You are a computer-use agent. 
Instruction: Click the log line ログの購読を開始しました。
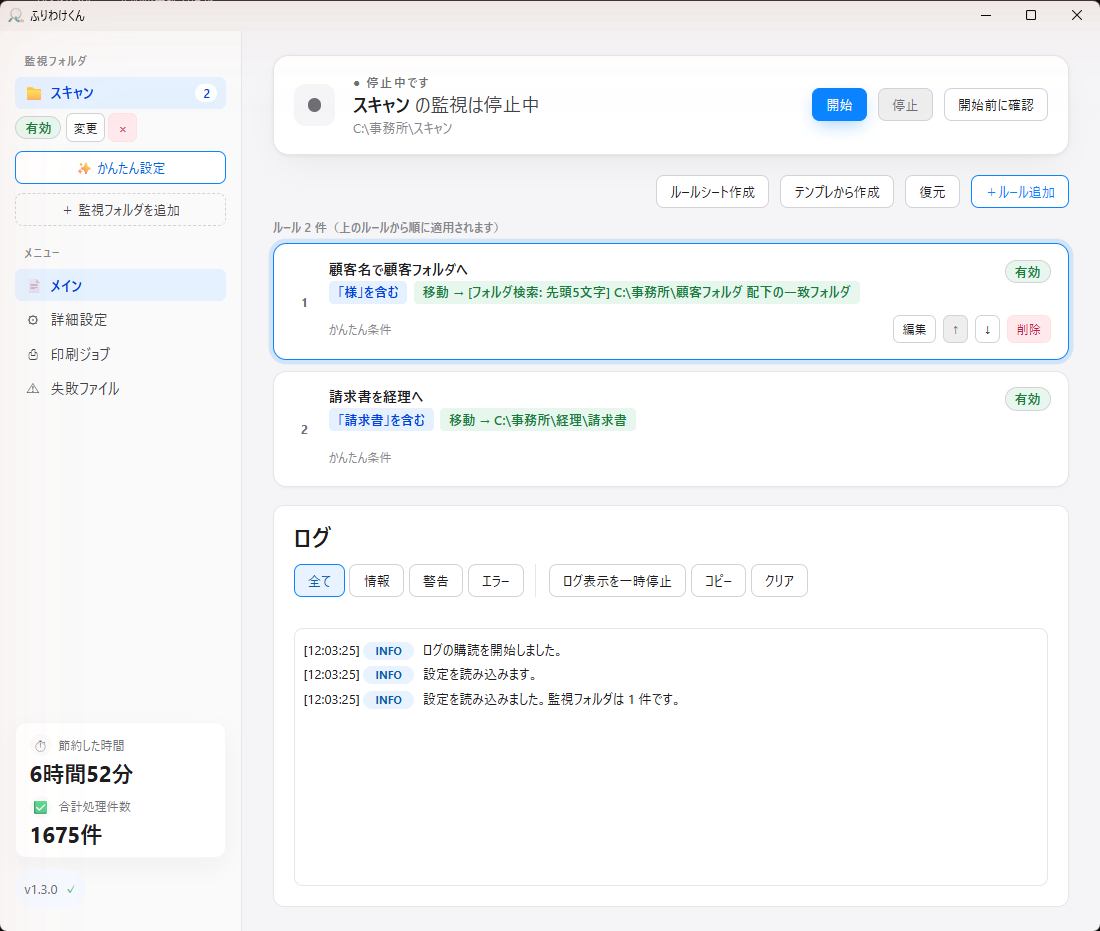click(492, 651)
